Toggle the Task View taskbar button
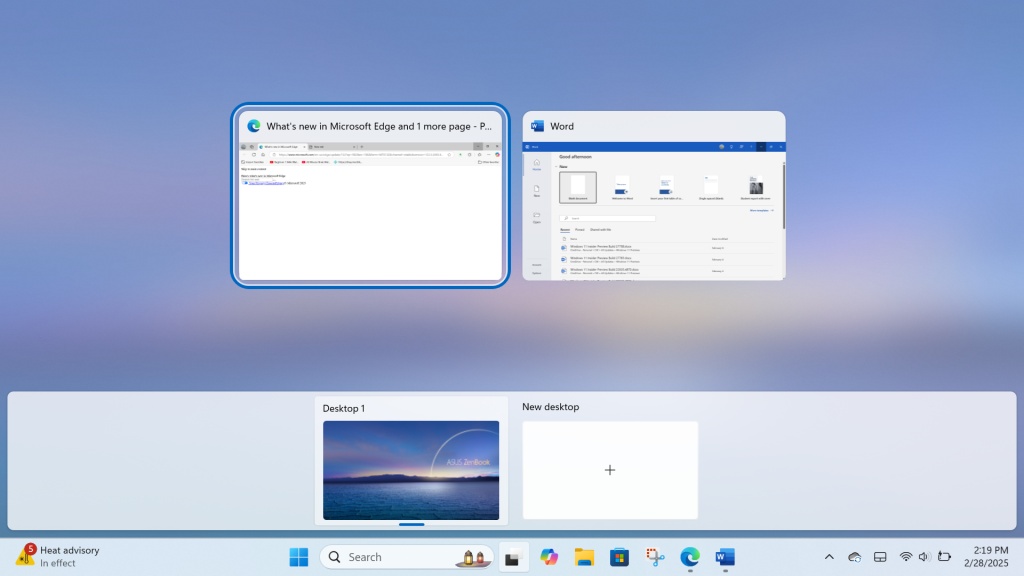Screen dimensions: 1024x576 tap(514, 557)
